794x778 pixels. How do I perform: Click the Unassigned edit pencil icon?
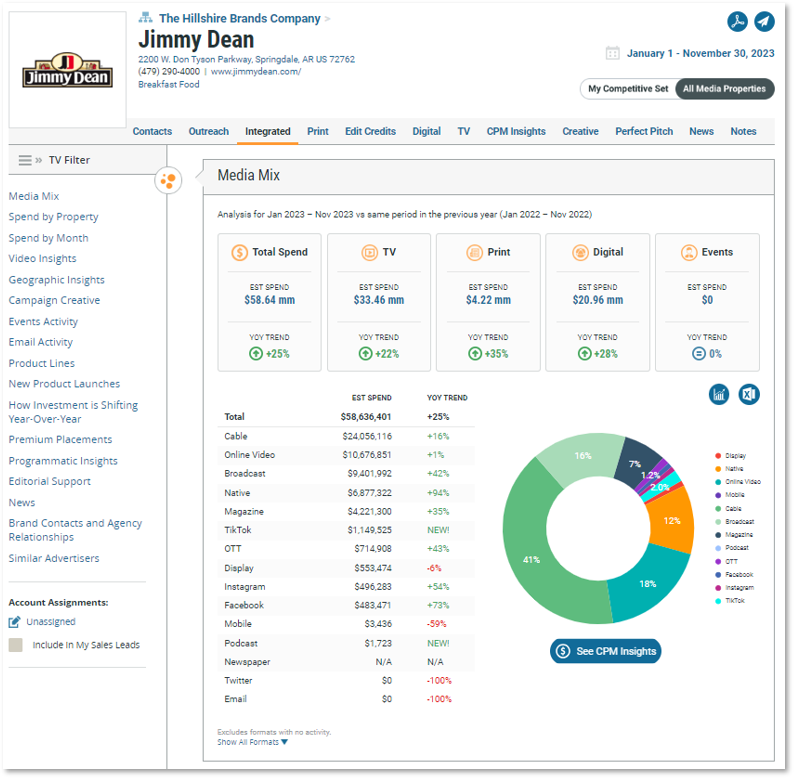14,621
